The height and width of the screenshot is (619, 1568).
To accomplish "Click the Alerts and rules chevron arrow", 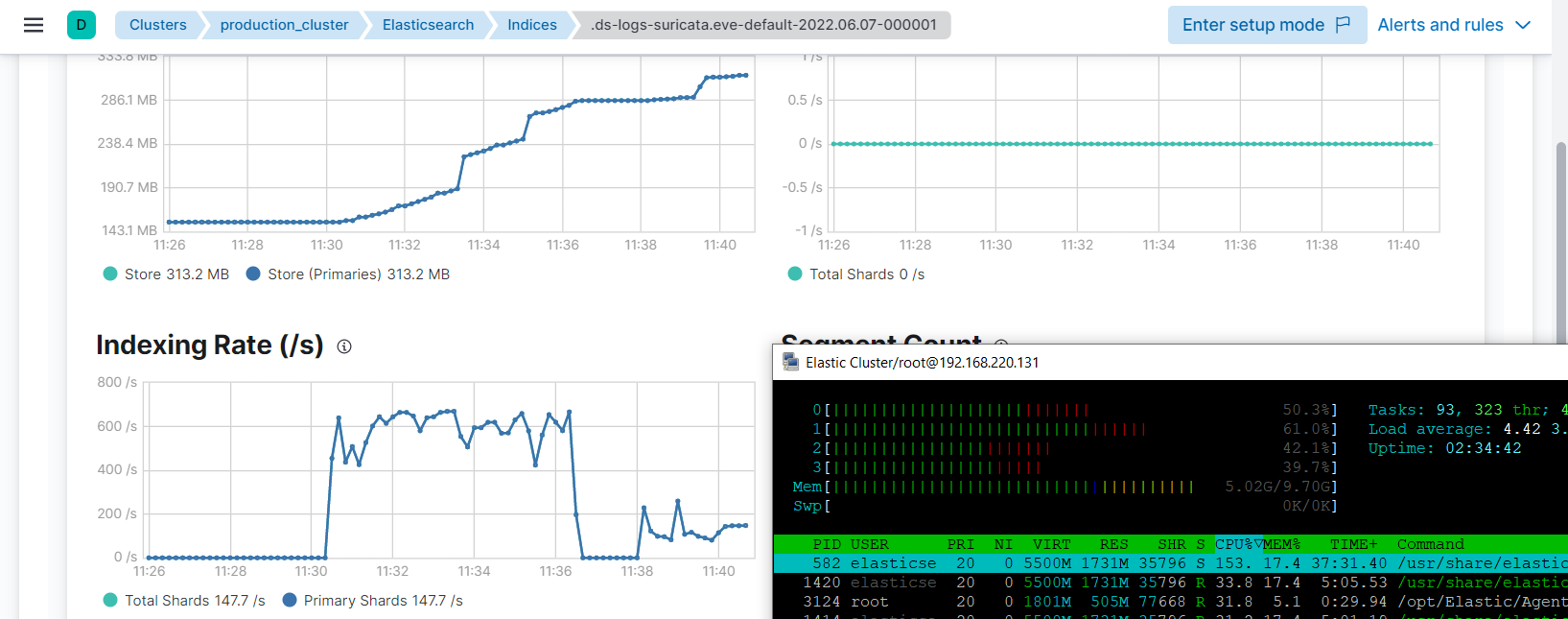I will click(1523, 25).
